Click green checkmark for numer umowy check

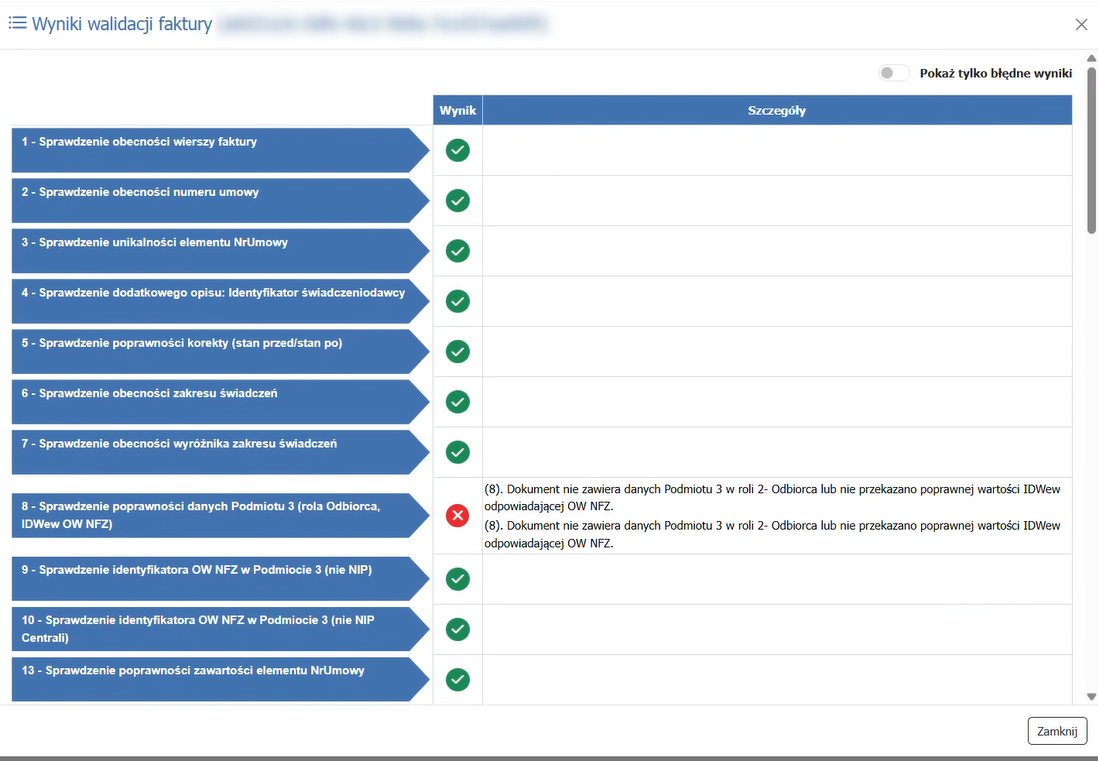(x=457, y=200)
